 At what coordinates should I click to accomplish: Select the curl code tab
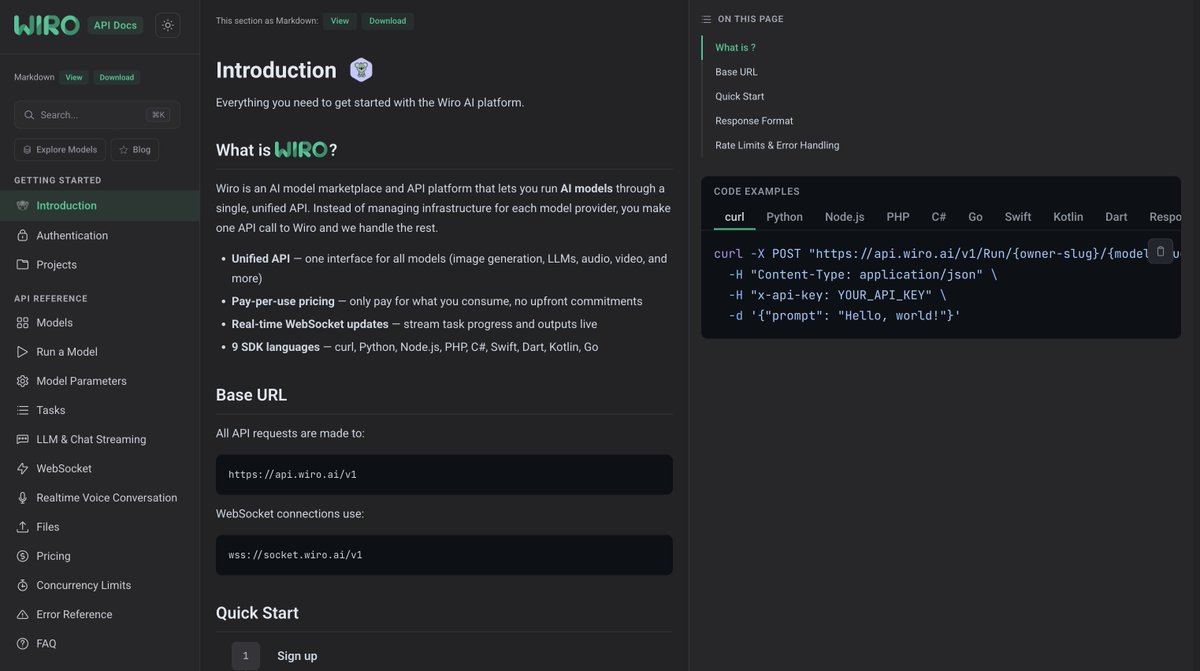point(734,217)
